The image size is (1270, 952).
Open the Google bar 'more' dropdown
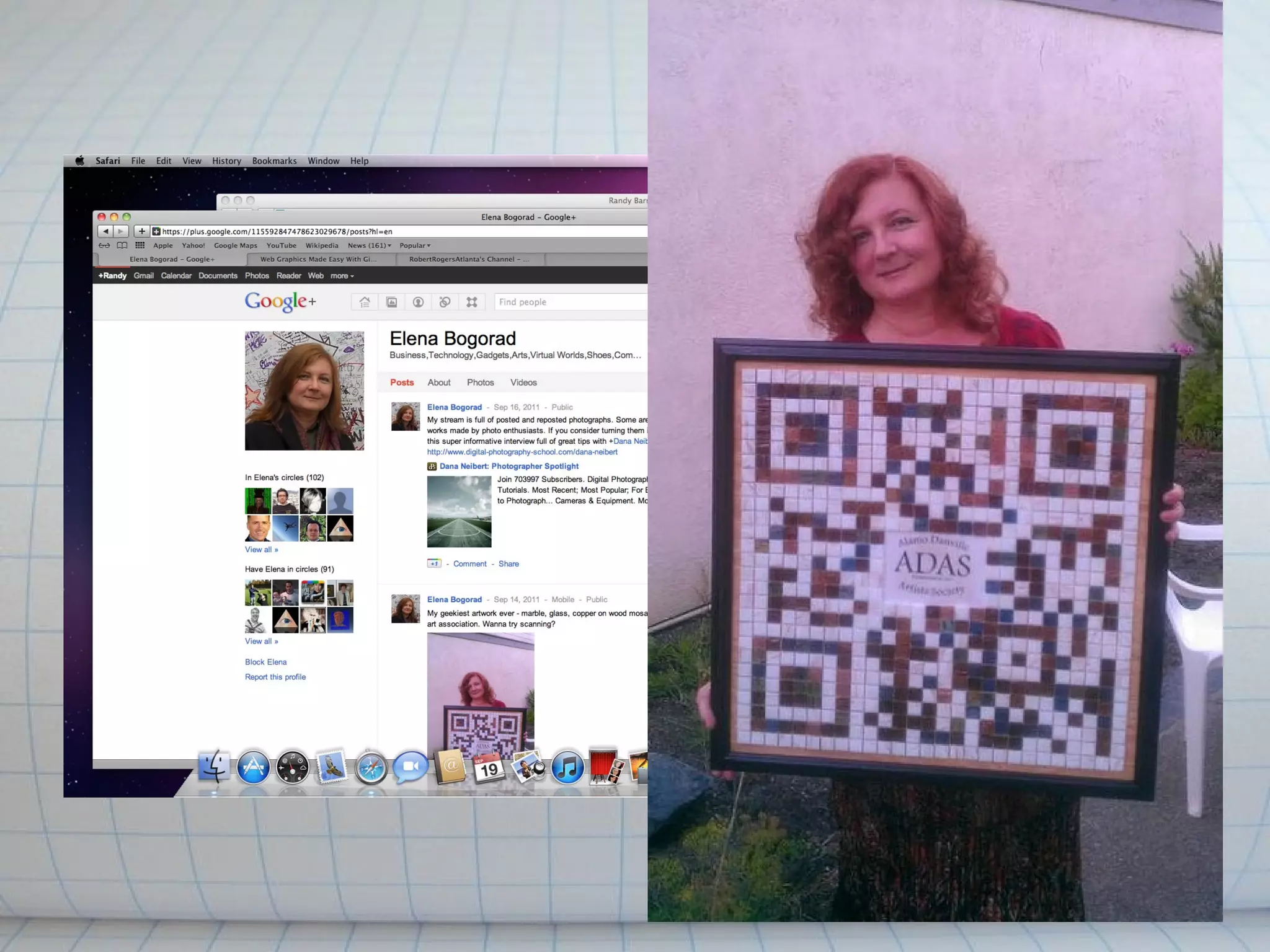[342, 276]
